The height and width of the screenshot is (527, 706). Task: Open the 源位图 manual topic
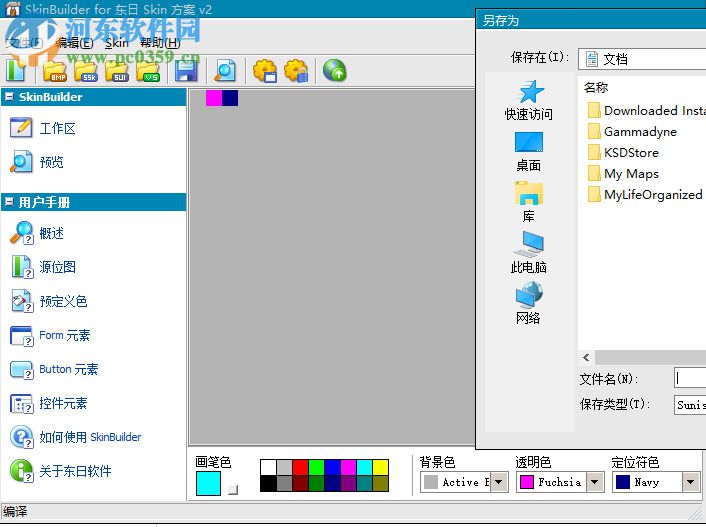tap(43, 267)
